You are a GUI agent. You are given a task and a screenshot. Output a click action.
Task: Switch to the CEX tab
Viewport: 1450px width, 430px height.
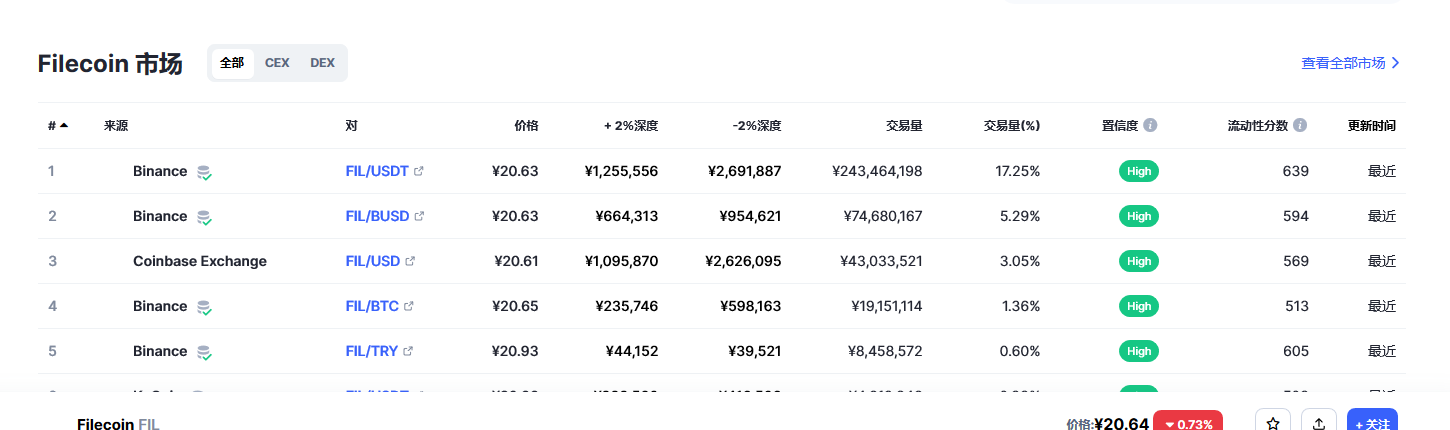(x=277, y=63)
